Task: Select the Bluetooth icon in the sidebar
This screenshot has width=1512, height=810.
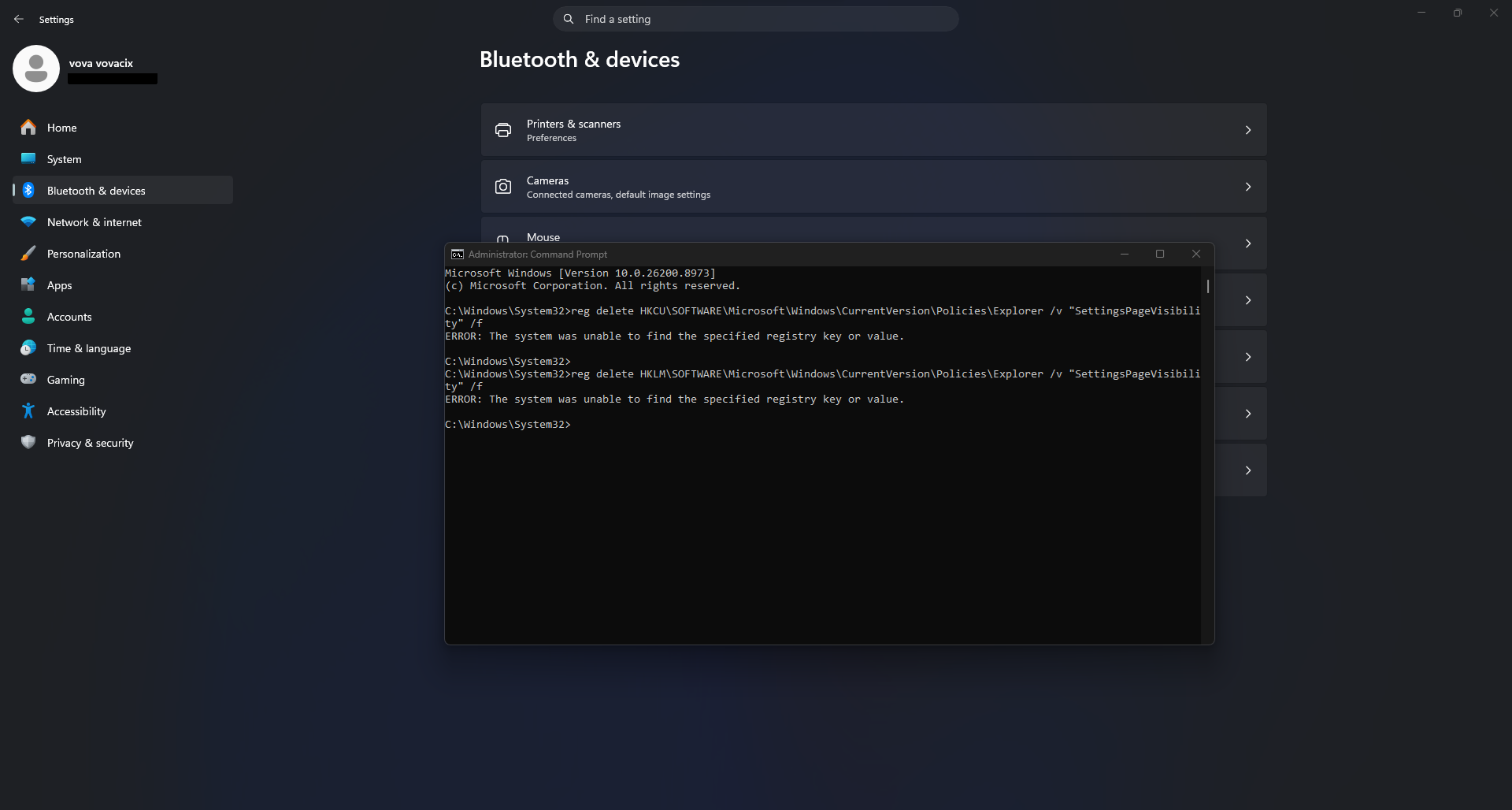Action: tap(28, 190)
